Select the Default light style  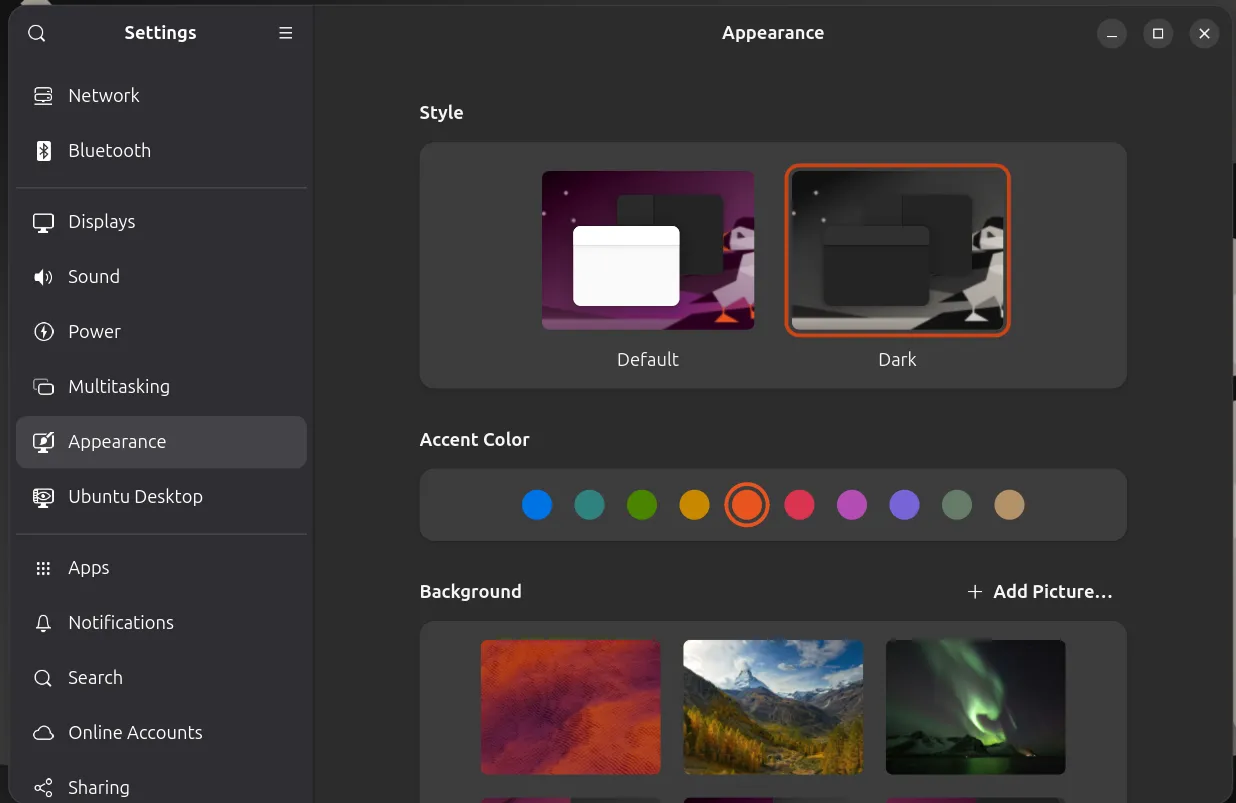click(648, 250)
